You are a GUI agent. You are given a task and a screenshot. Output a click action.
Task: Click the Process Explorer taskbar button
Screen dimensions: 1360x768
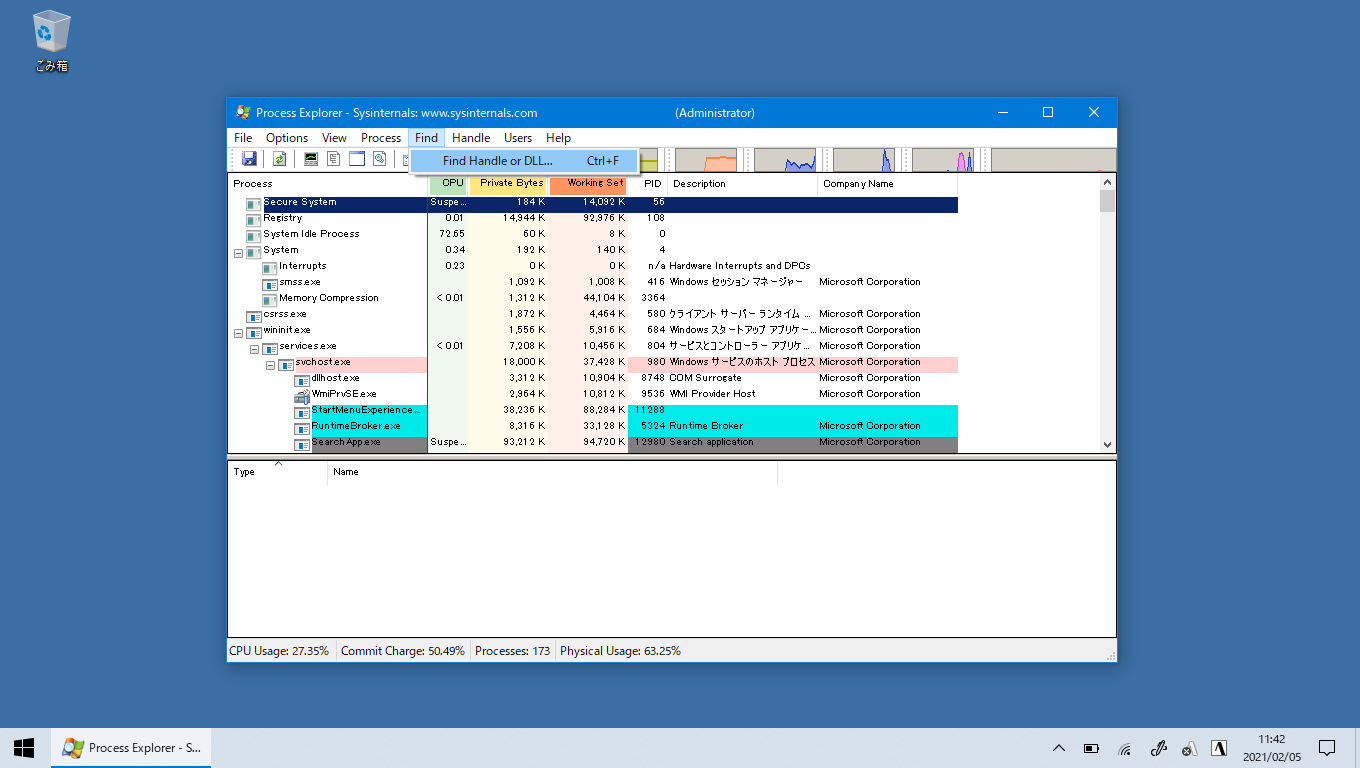[x=131, y=748]
